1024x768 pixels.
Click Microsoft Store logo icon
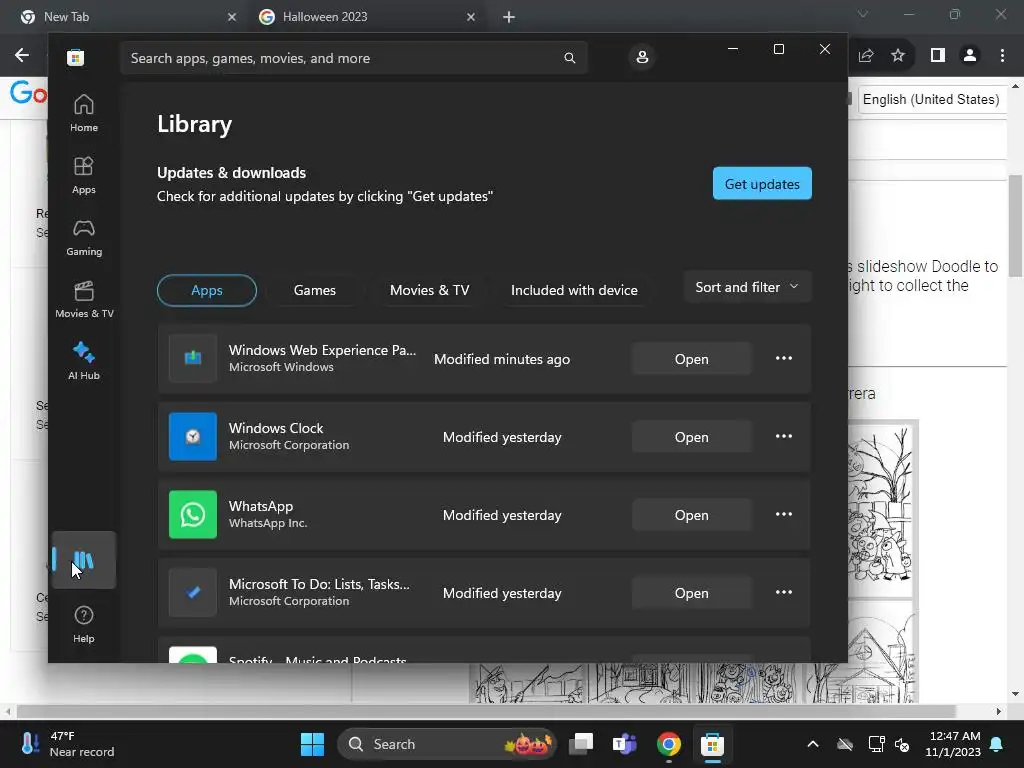(x=76, y=57)
